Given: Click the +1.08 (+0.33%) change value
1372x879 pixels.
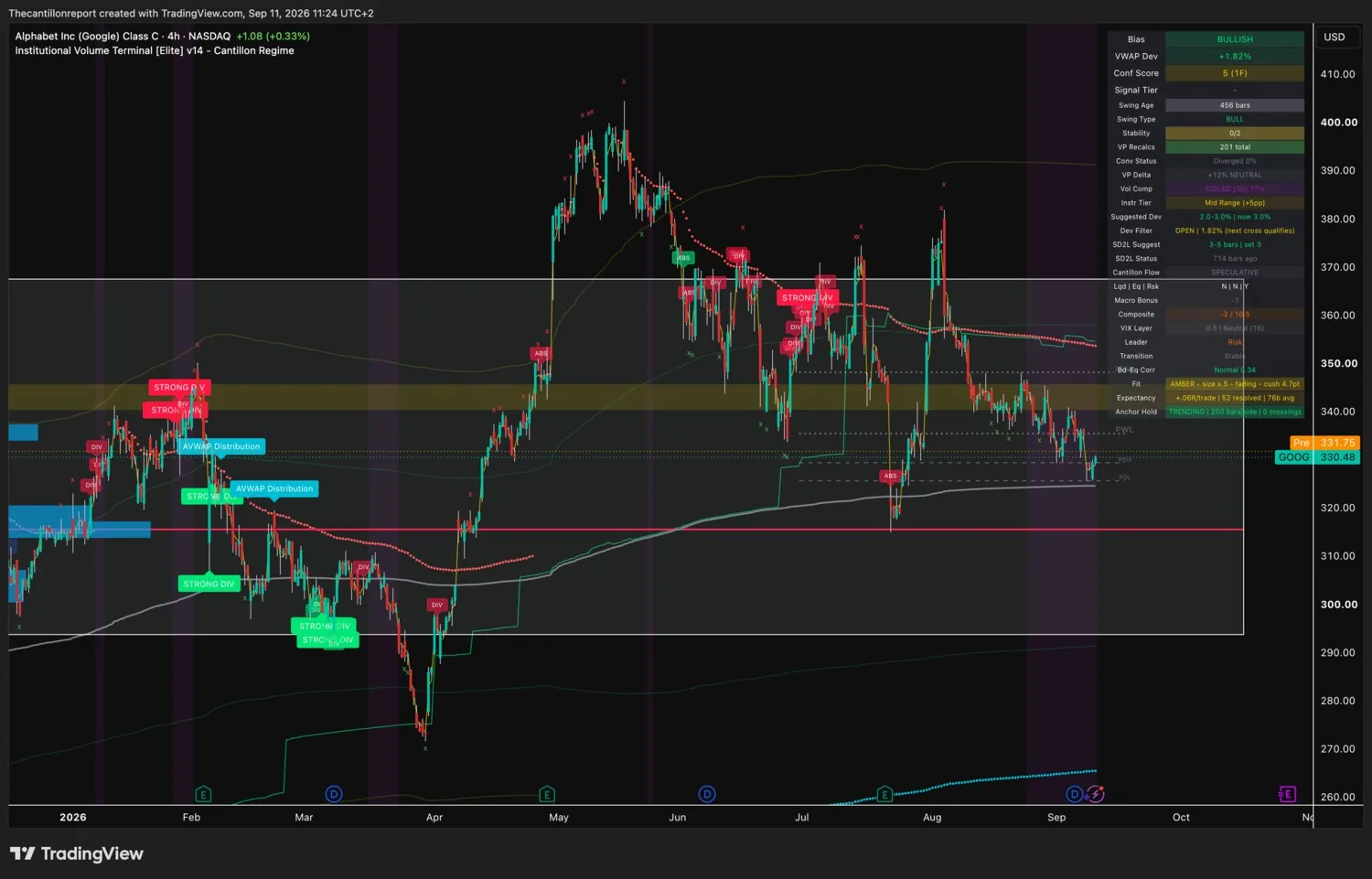Looking at the screenshot, I should (x=273, y=37).
